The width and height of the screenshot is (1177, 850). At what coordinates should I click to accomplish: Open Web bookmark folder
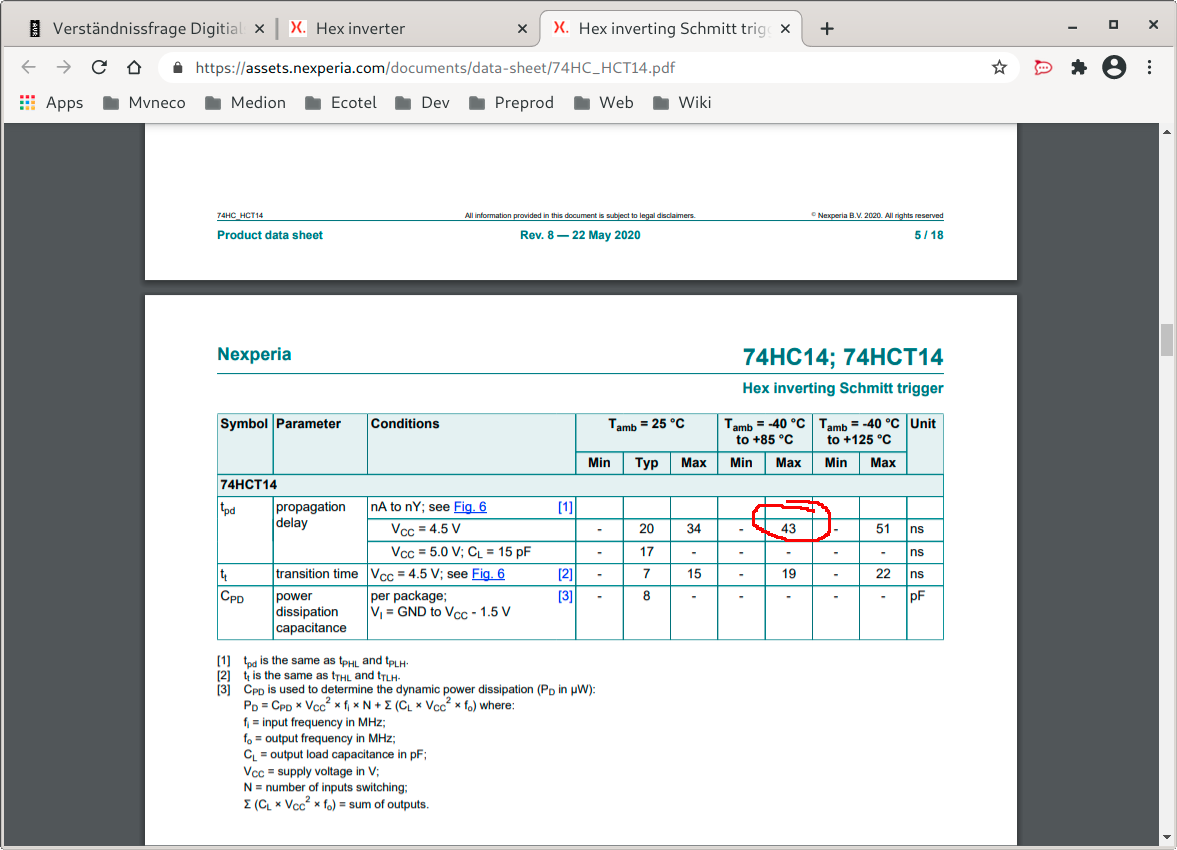[604, 103]
